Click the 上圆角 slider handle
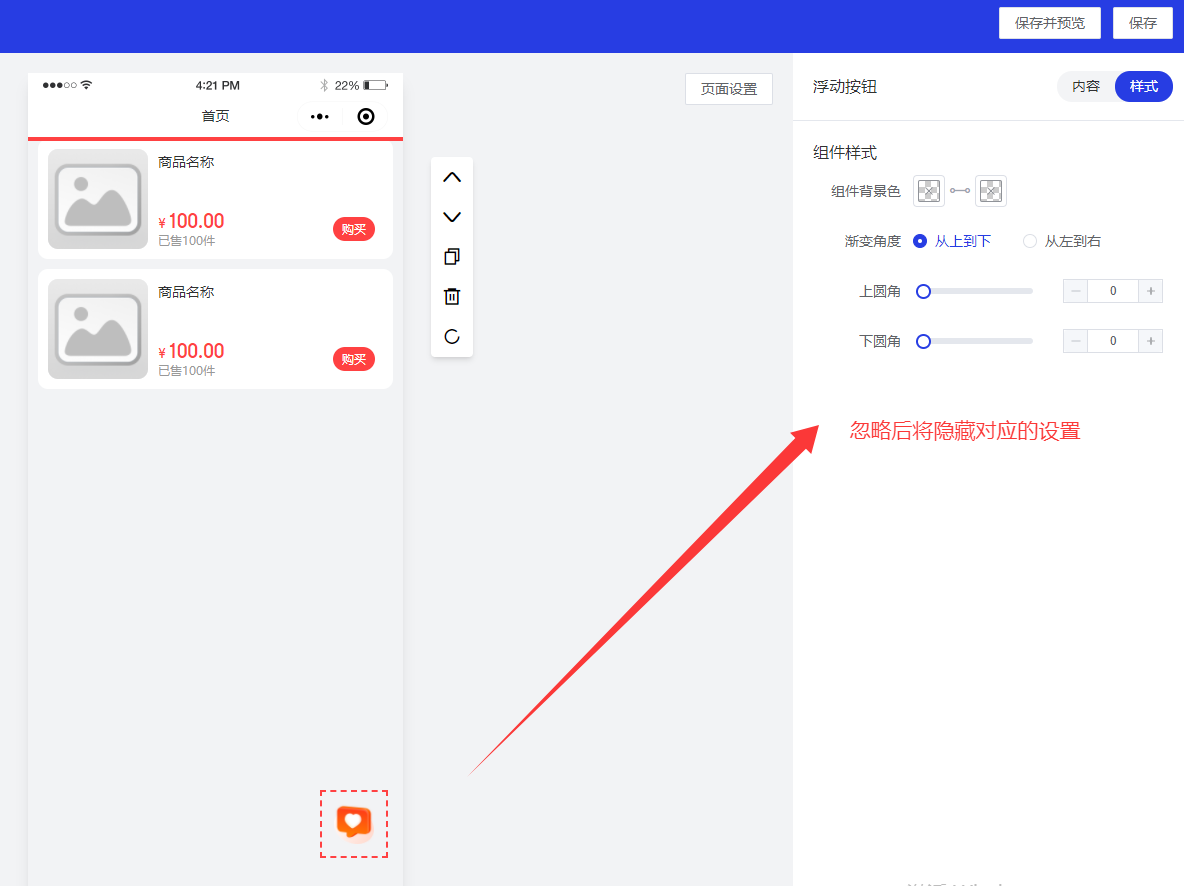The height and width of the screenshot is (886, 1184). tap(923, 292)
